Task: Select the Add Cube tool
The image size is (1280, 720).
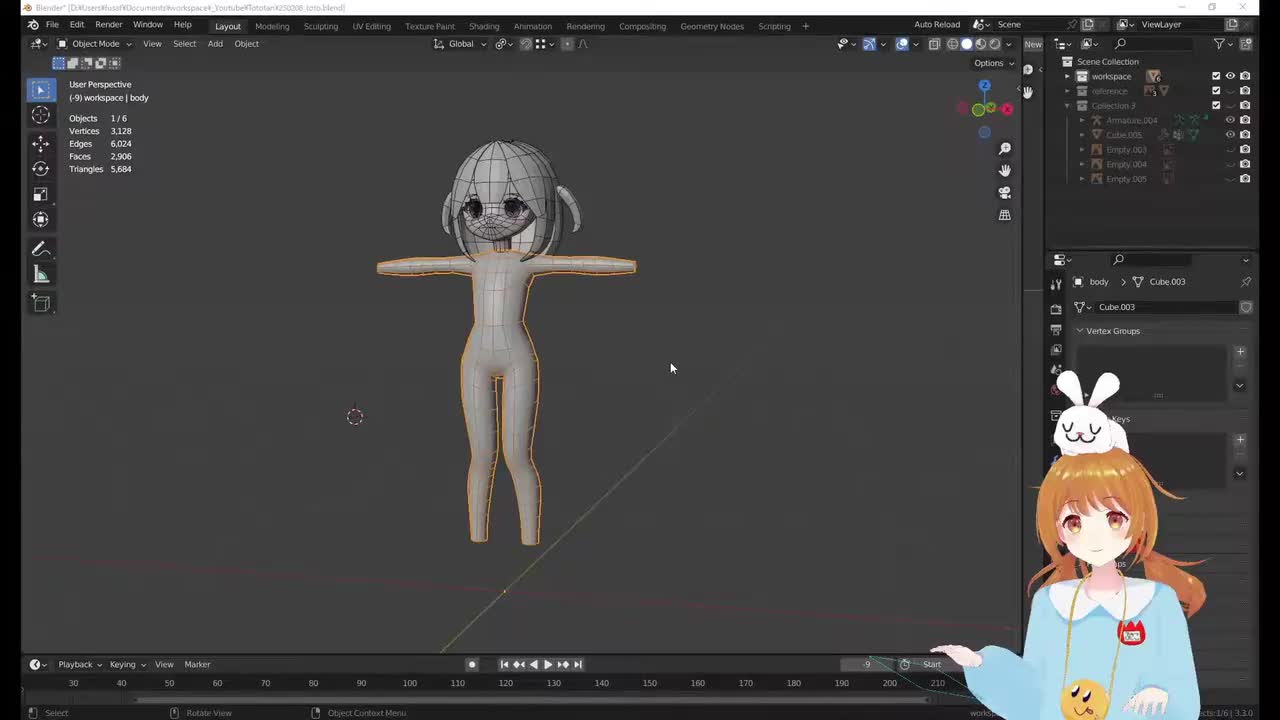Action: click(40, 302)
